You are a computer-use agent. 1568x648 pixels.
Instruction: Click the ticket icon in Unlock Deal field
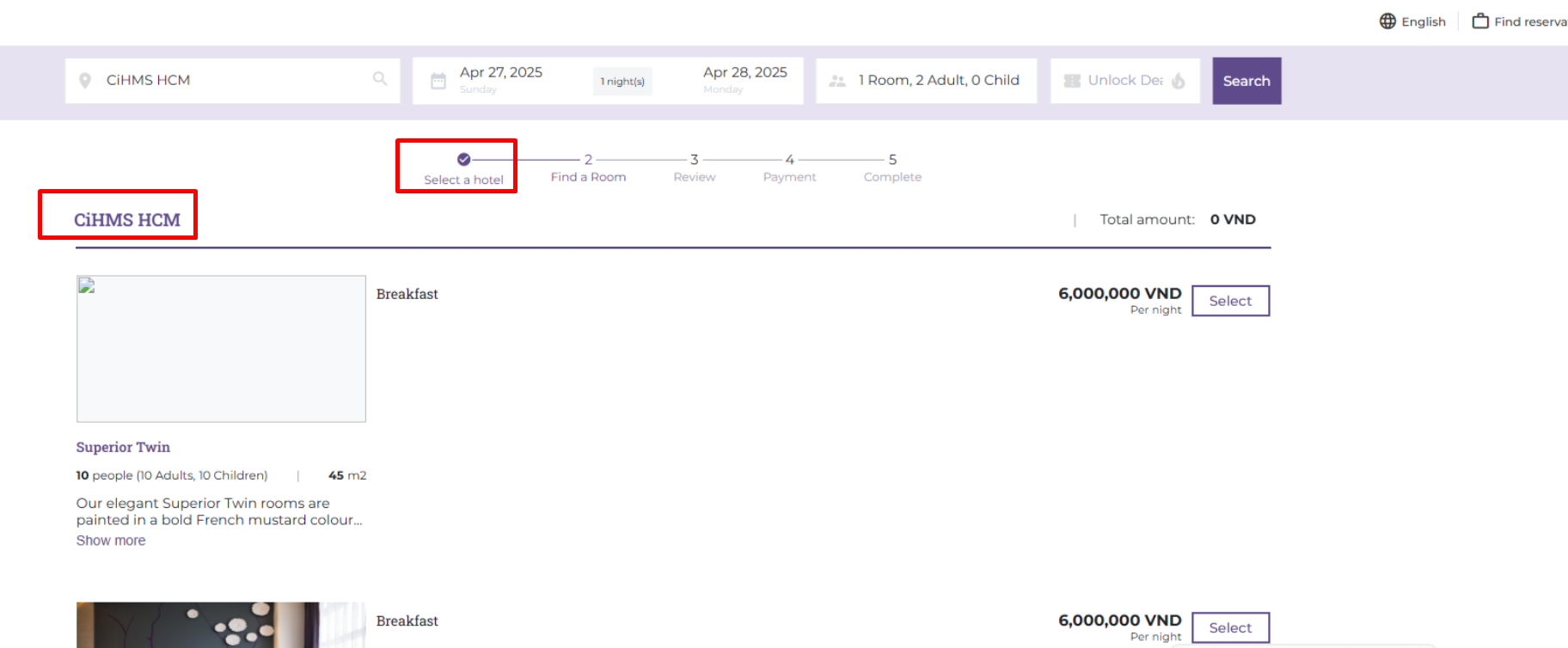[x=1072, y=81]
